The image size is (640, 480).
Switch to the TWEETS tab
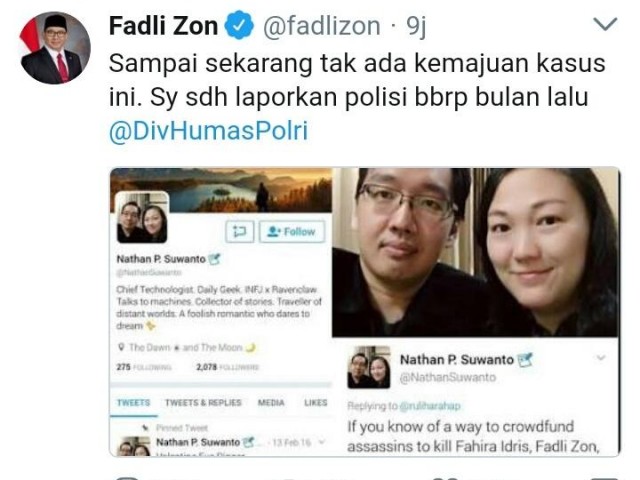point(133,402)
